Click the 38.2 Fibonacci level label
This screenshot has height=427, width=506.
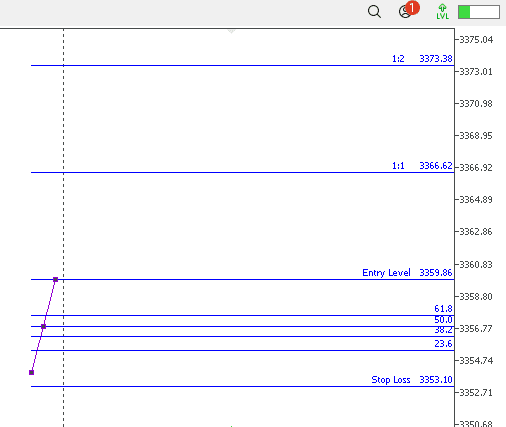pos(443,330)
